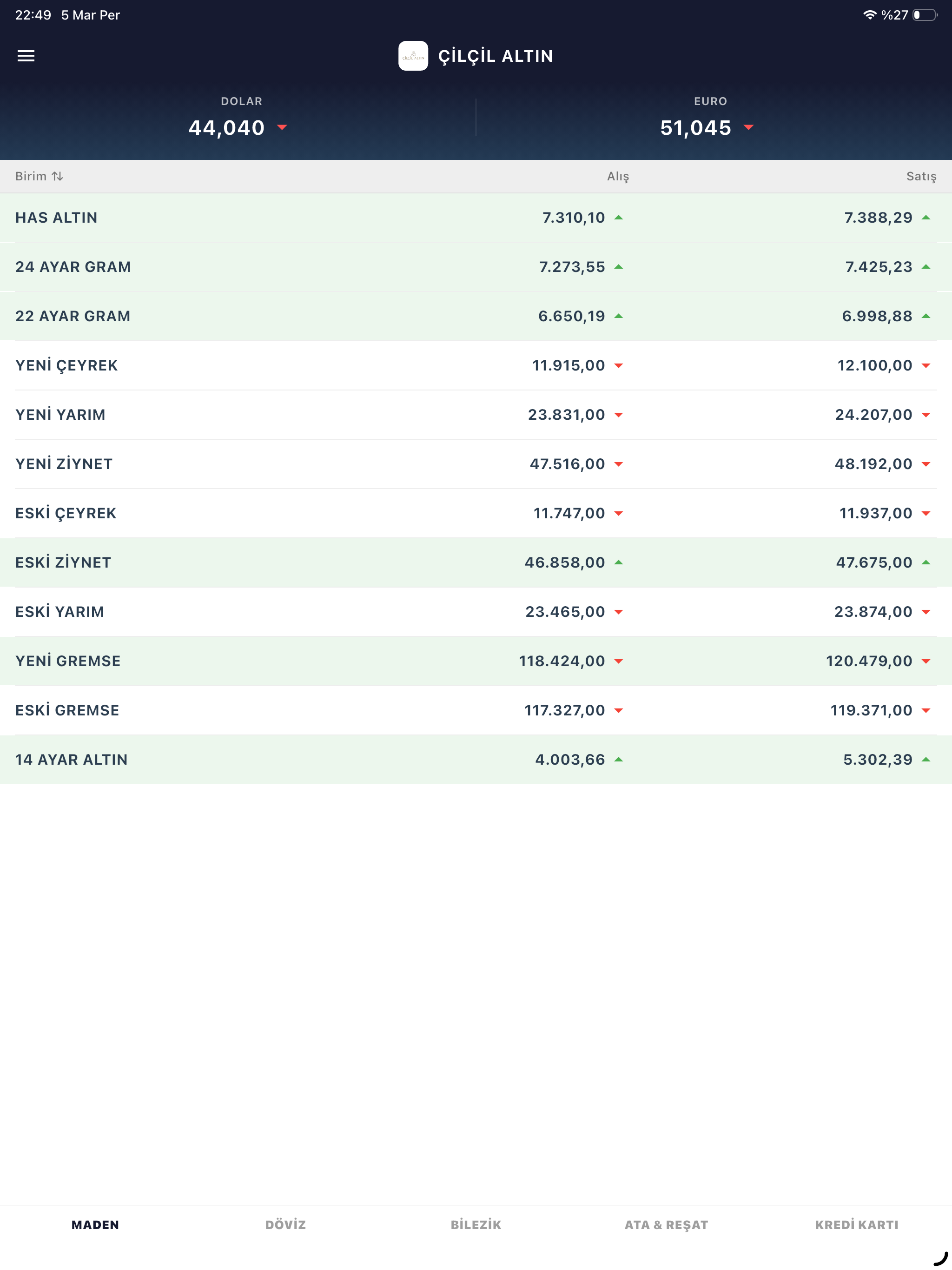This screenshot has height=1270, width=952.
Task: Tap the ESKİ ZİYNET row
Action: (x=476, y=562)
